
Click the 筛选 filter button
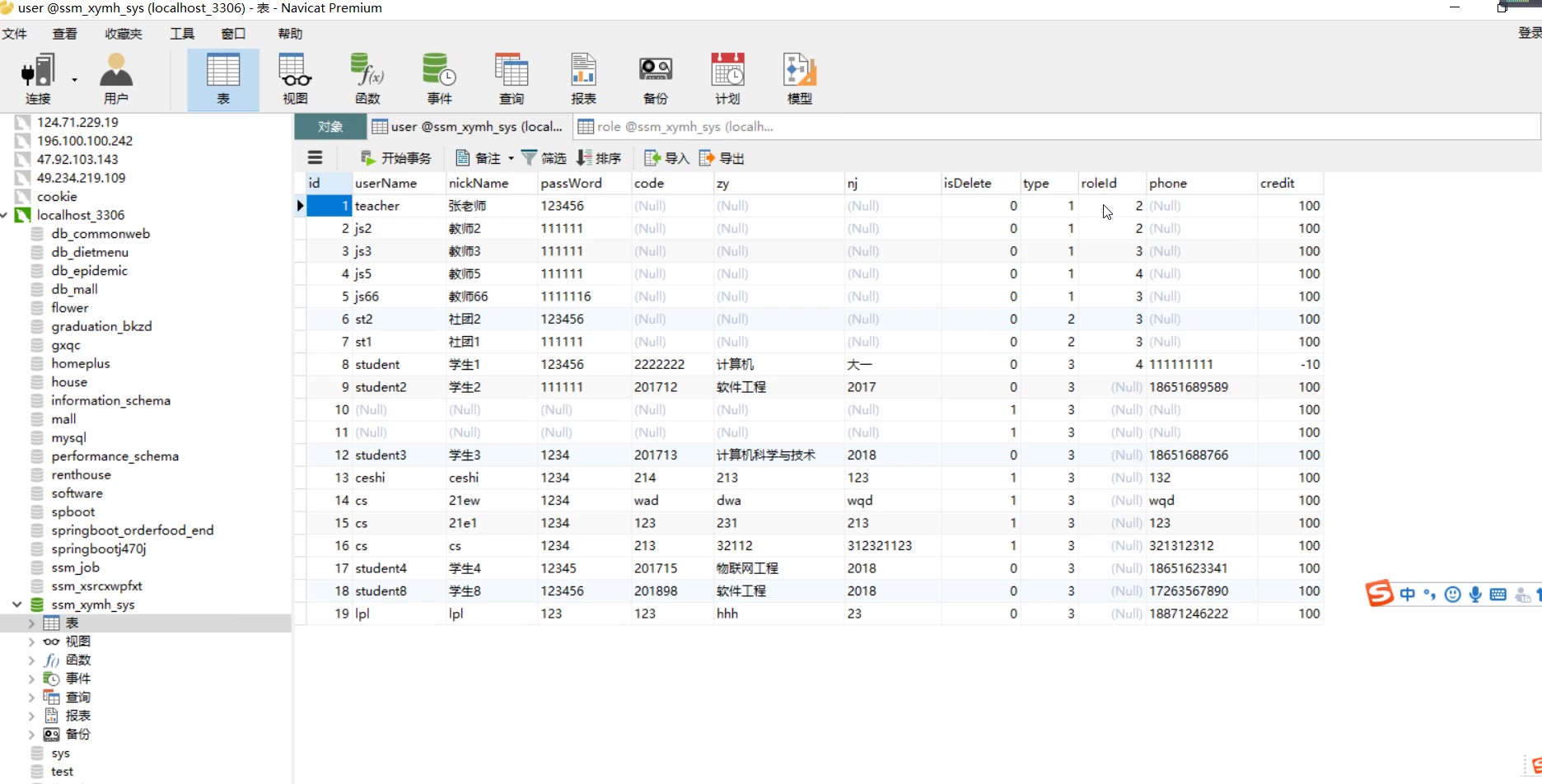tap(544, 158)
